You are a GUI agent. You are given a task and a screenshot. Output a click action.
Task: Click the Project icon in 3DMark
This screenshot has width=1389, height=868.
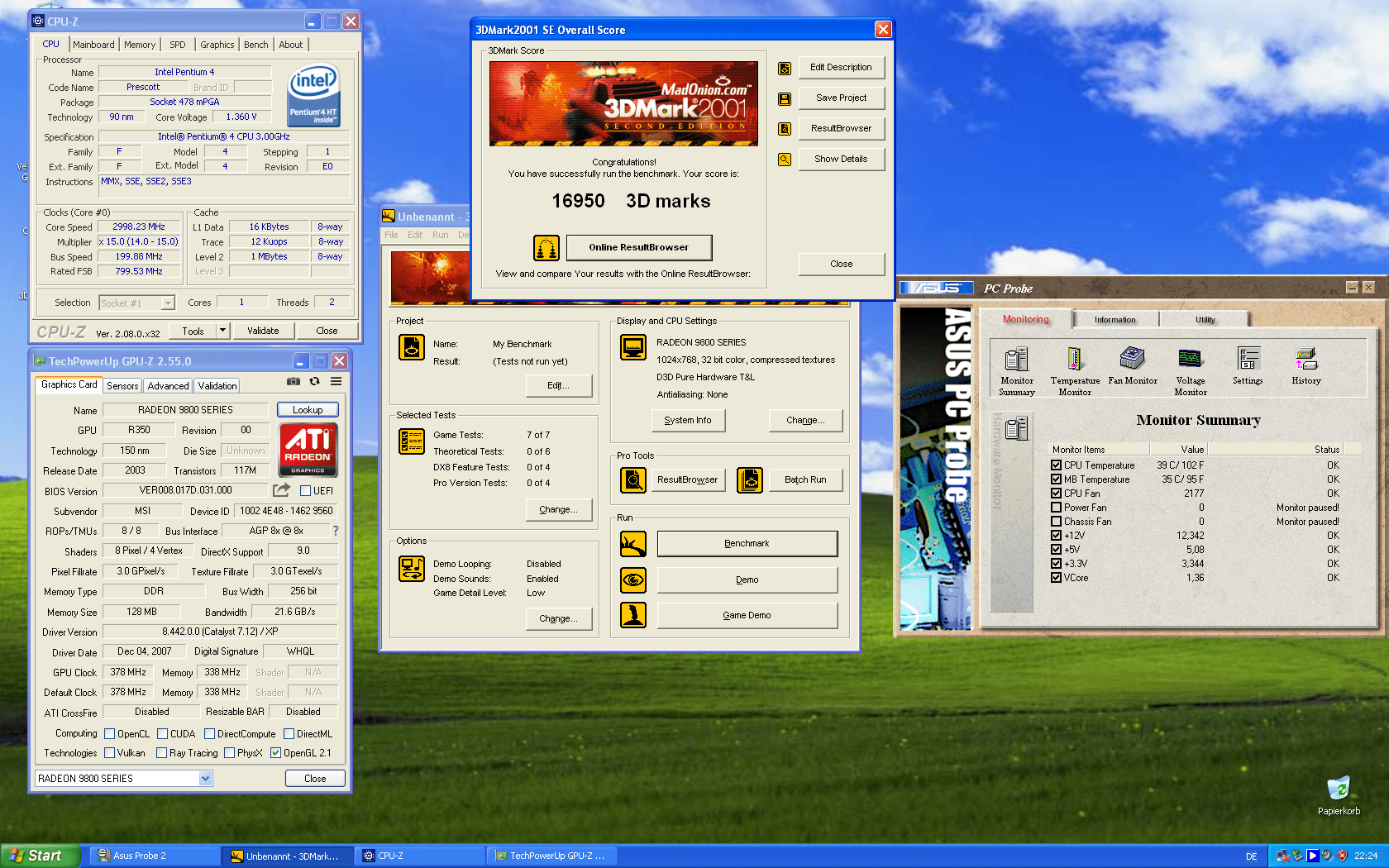(x=412, y=347)
